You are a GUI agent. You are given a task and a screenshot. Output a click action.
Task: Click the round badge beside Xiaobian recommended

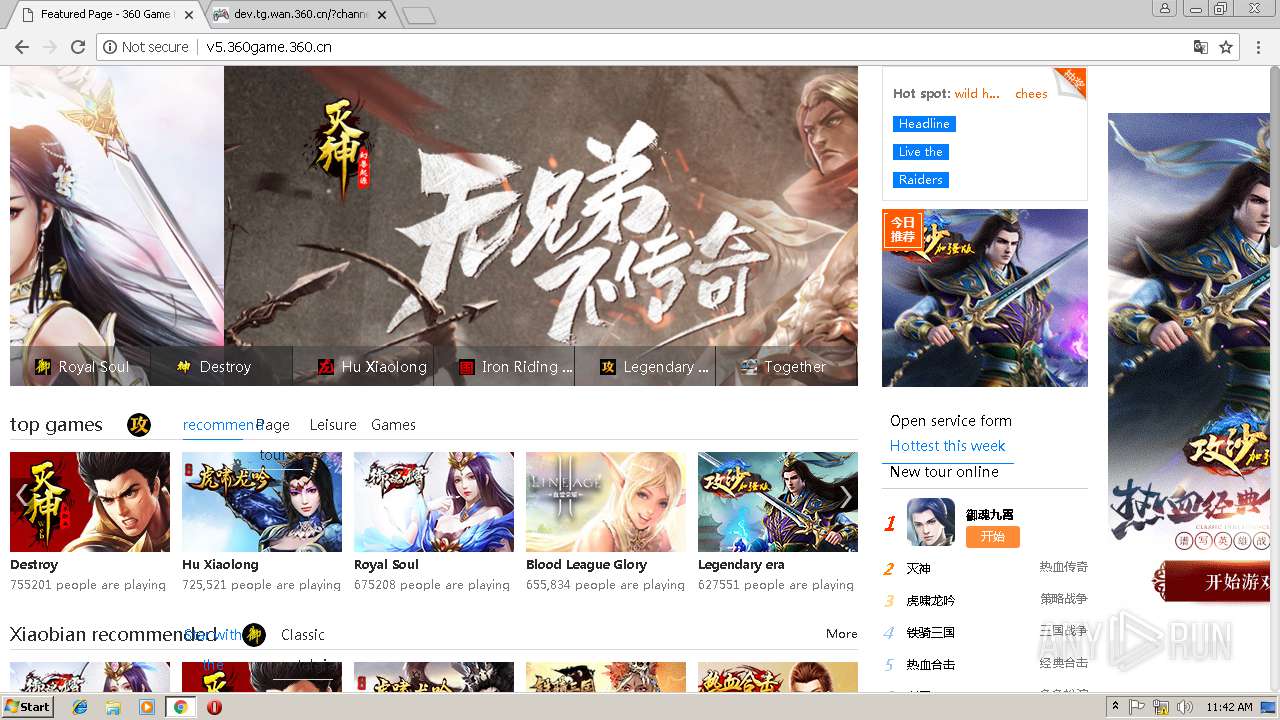[x=254, y=634]
